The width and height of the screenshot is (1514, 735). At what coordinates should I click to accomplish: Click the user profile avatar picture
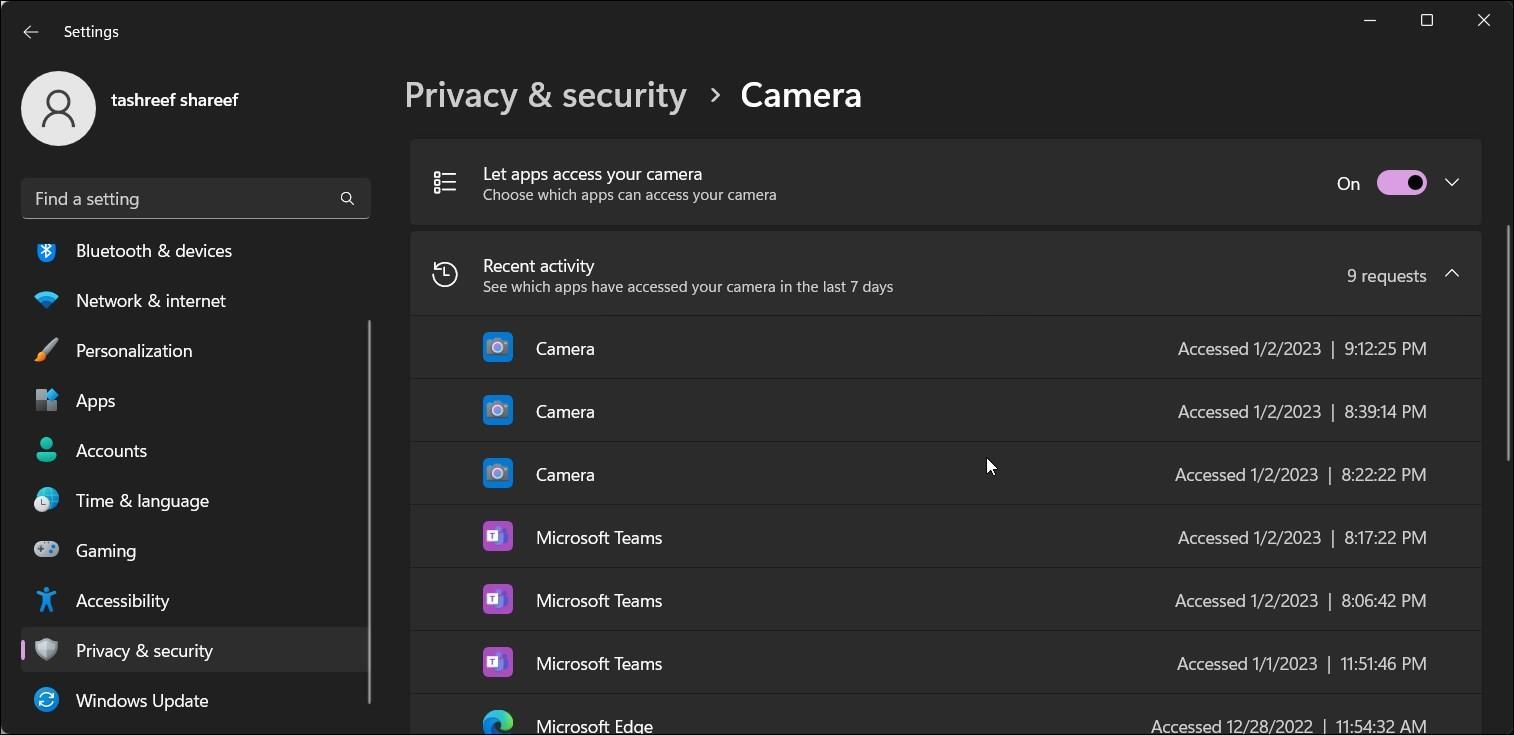[x=58, y=108]
